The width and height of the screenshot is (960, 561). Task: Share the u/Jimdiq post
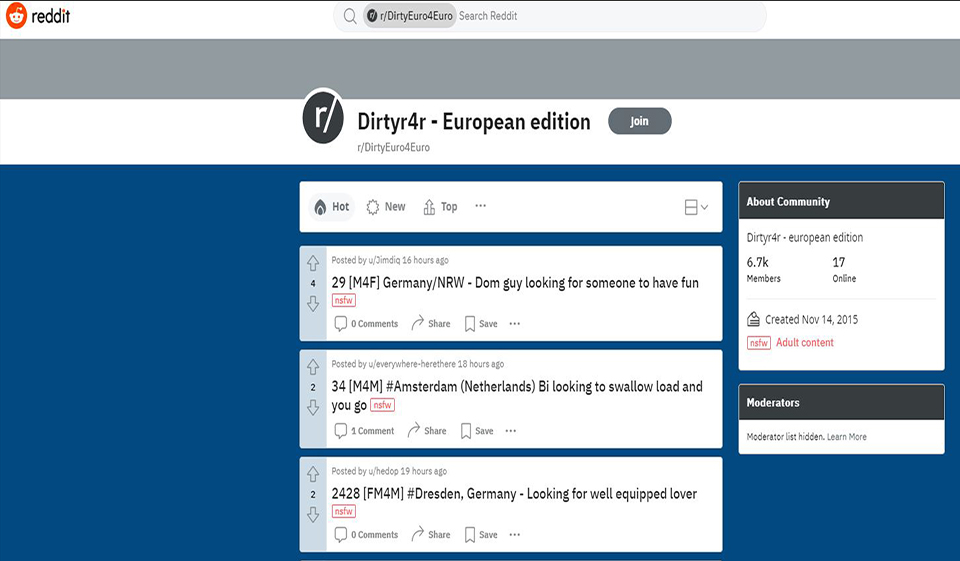[430, 324]
